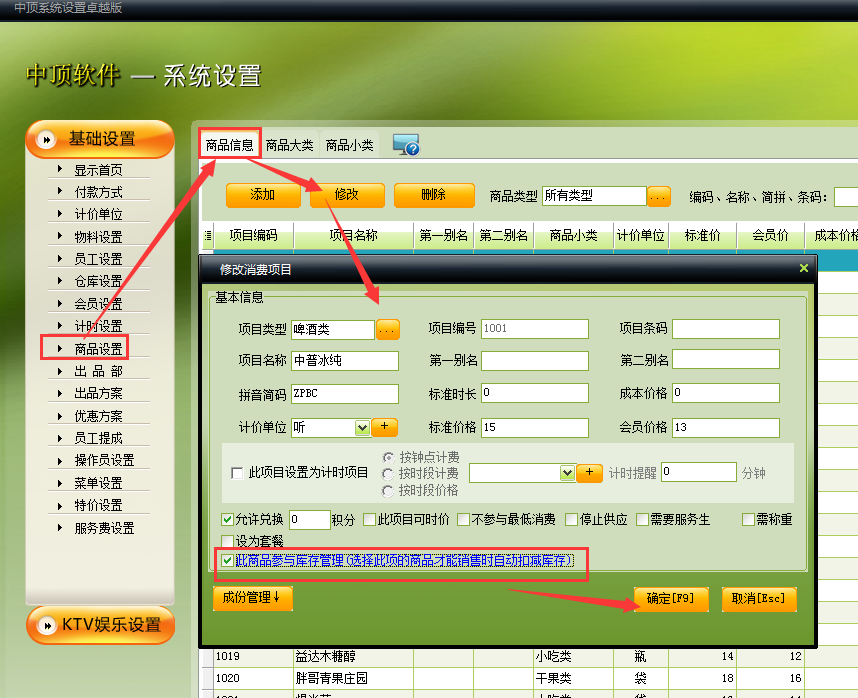Sort by 项目编码 column header

click(253, 236)
